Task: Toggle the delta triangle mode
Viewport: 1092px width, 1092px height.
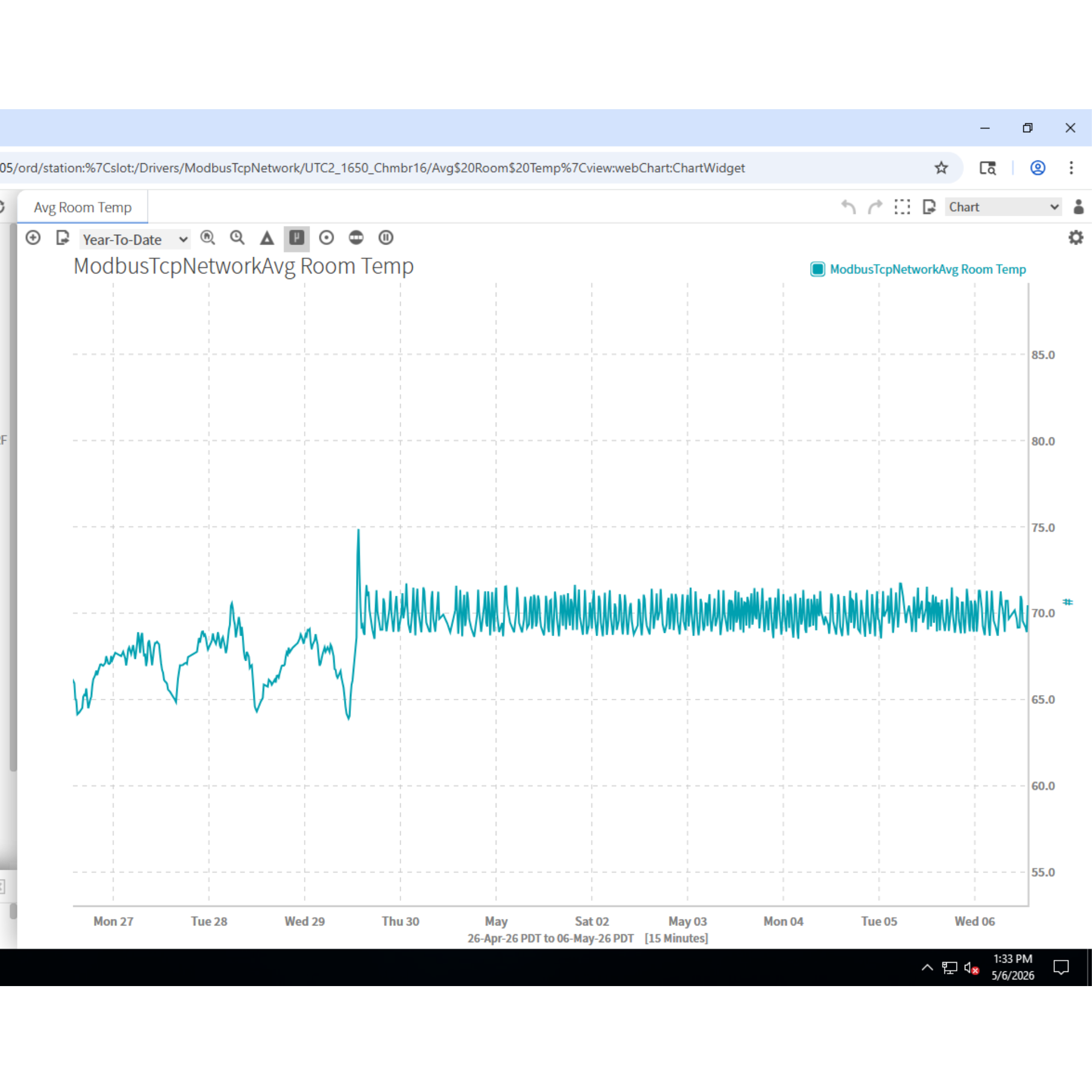Action: [267, 238]
